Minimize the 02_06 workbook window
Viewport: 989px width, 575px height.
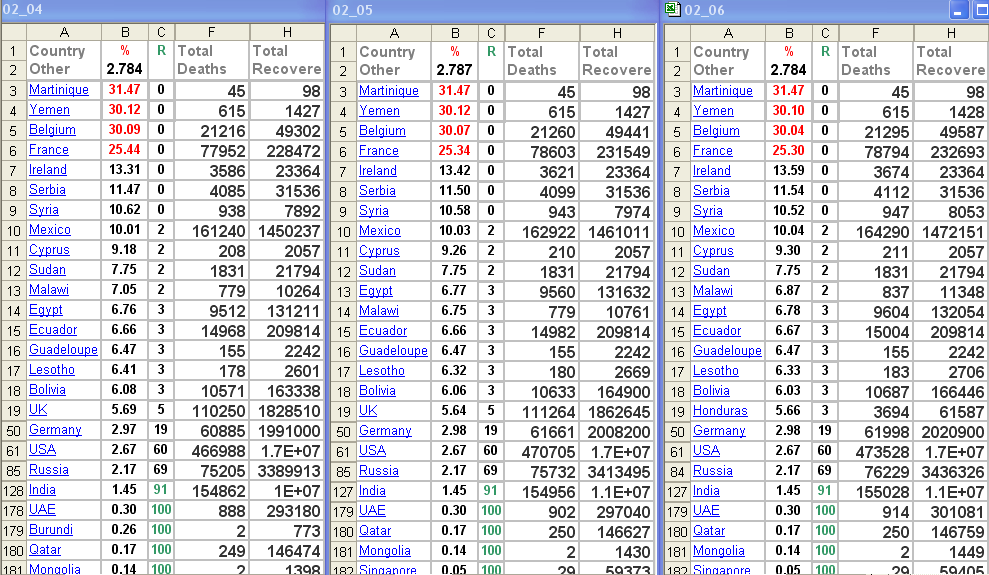coord(958,10)
